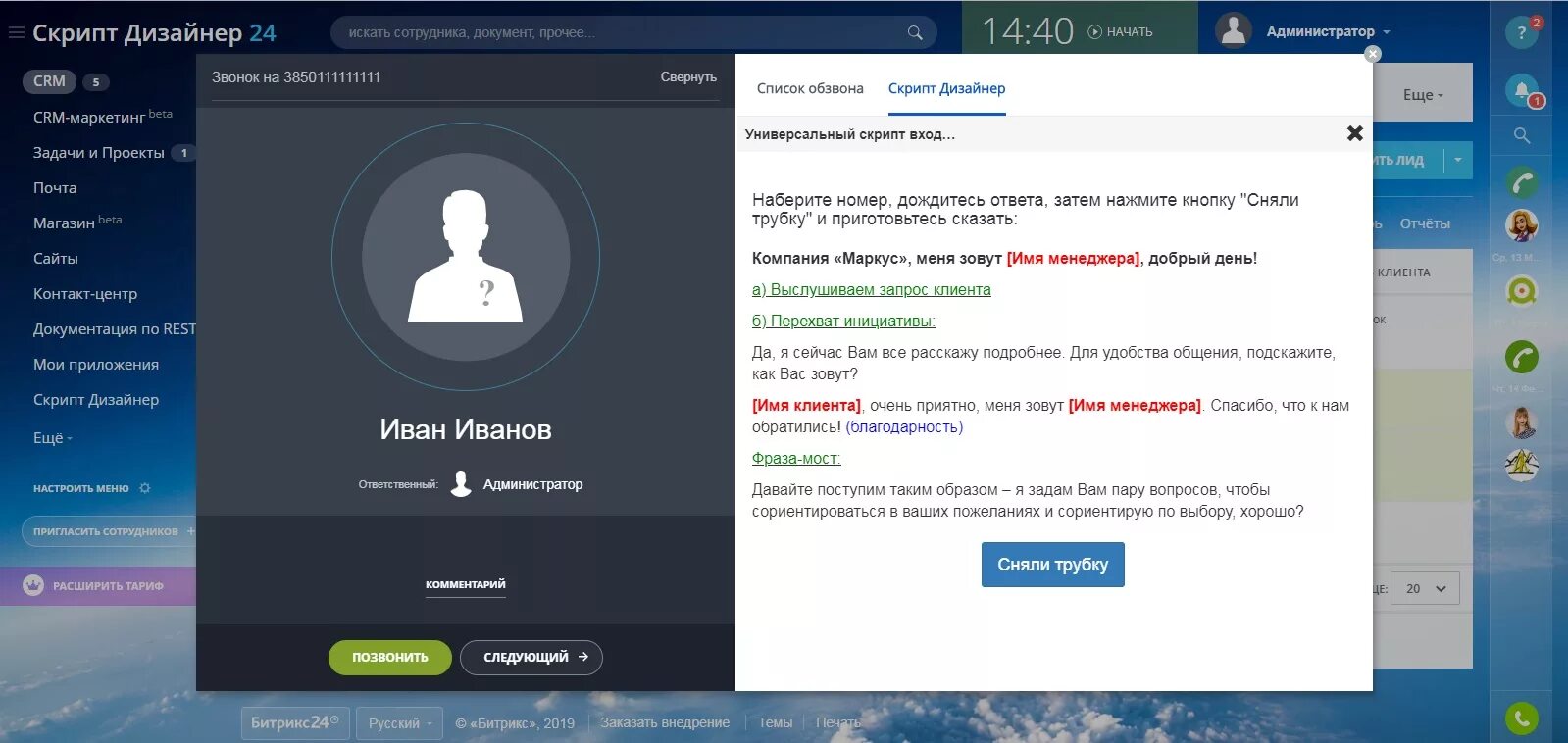Open Отчёты tab behind popup
Viewport: 1568px width, 743px height.
1425,223
